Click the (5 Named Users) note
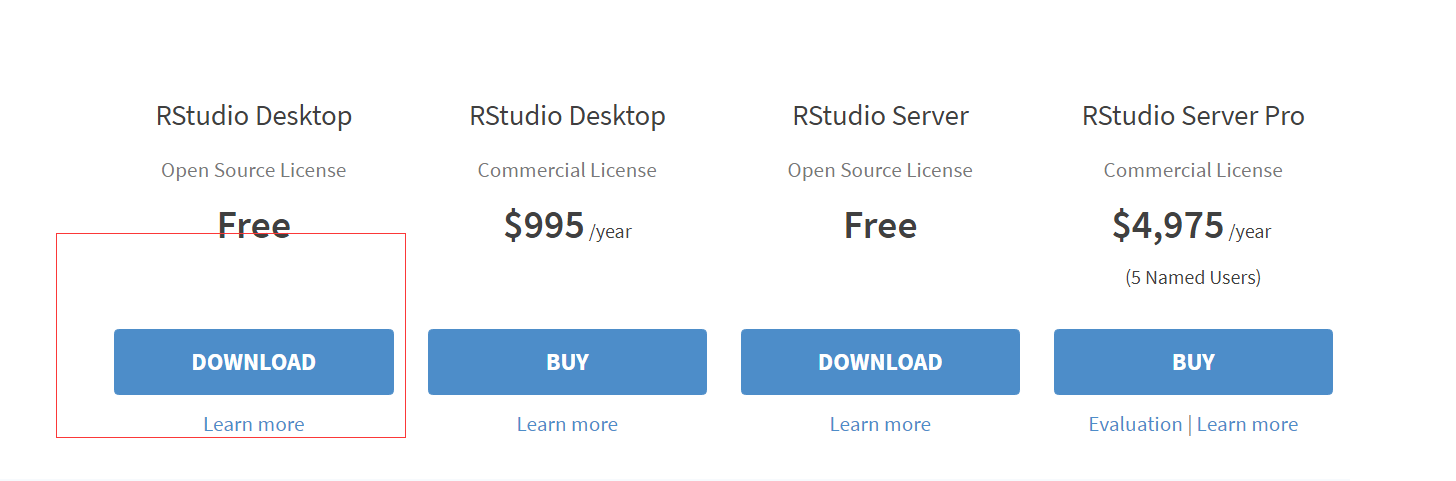Image resolution: width=1456 pixels, height=481 pixels. (1193, 277)
